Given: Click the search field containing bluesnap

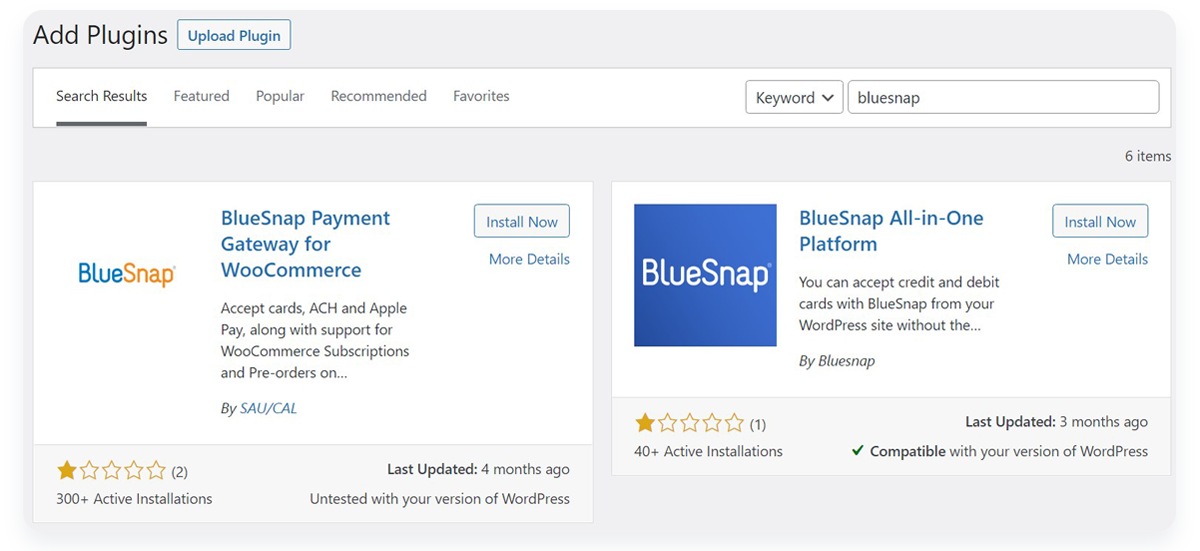Looking at the screenshot, I should pyautogui.click(x=1003, y=98).
